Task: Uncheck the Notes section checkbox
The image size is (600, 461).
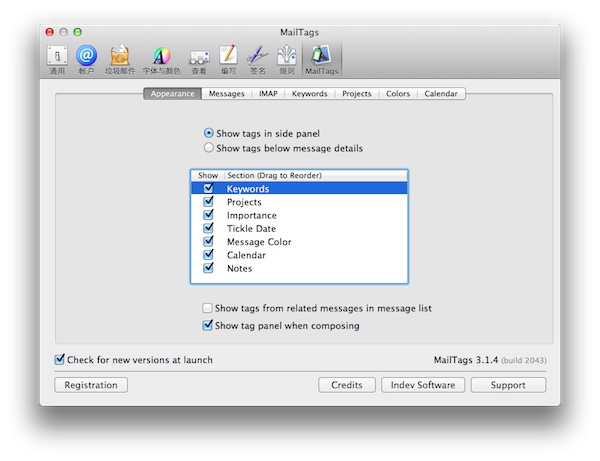Action: click(x=209, y=268)
